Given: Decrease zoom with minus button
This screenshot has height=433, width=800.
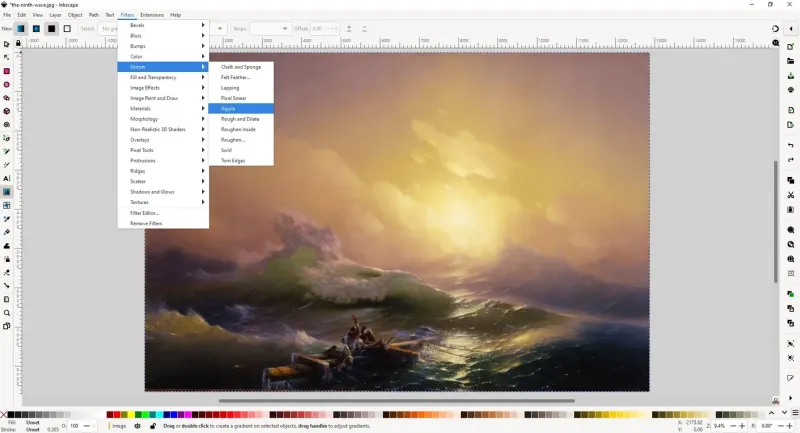Looking at the screenshot, I should coord(733,426).
